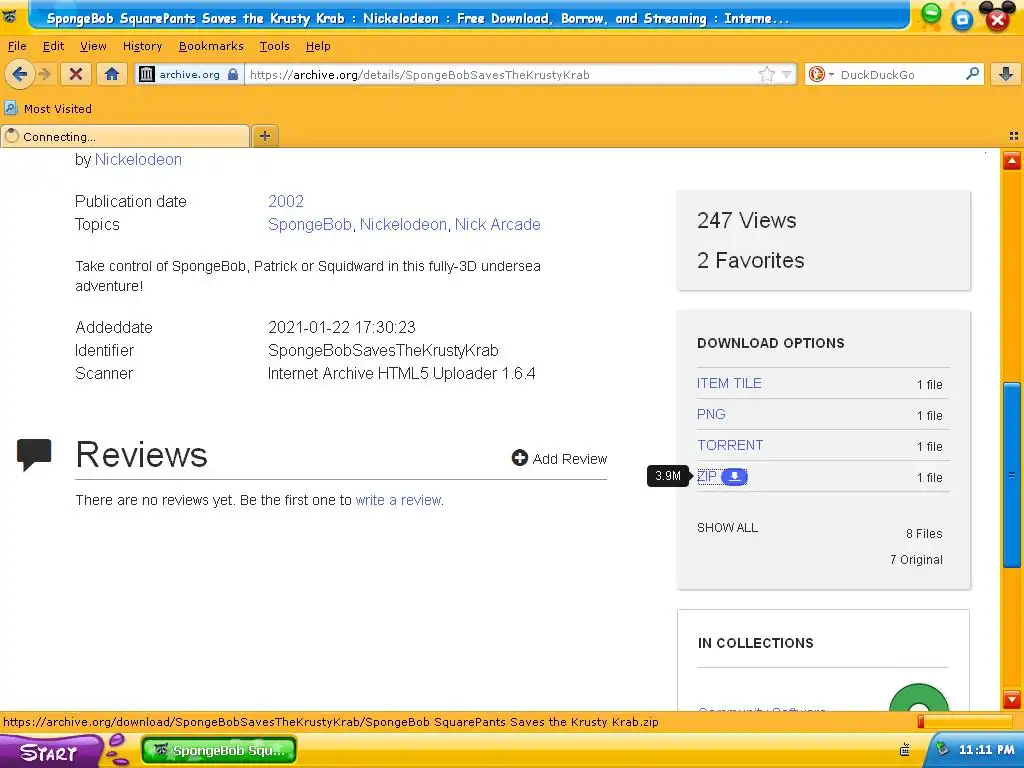Click the 7 Original count

point(916,560)
